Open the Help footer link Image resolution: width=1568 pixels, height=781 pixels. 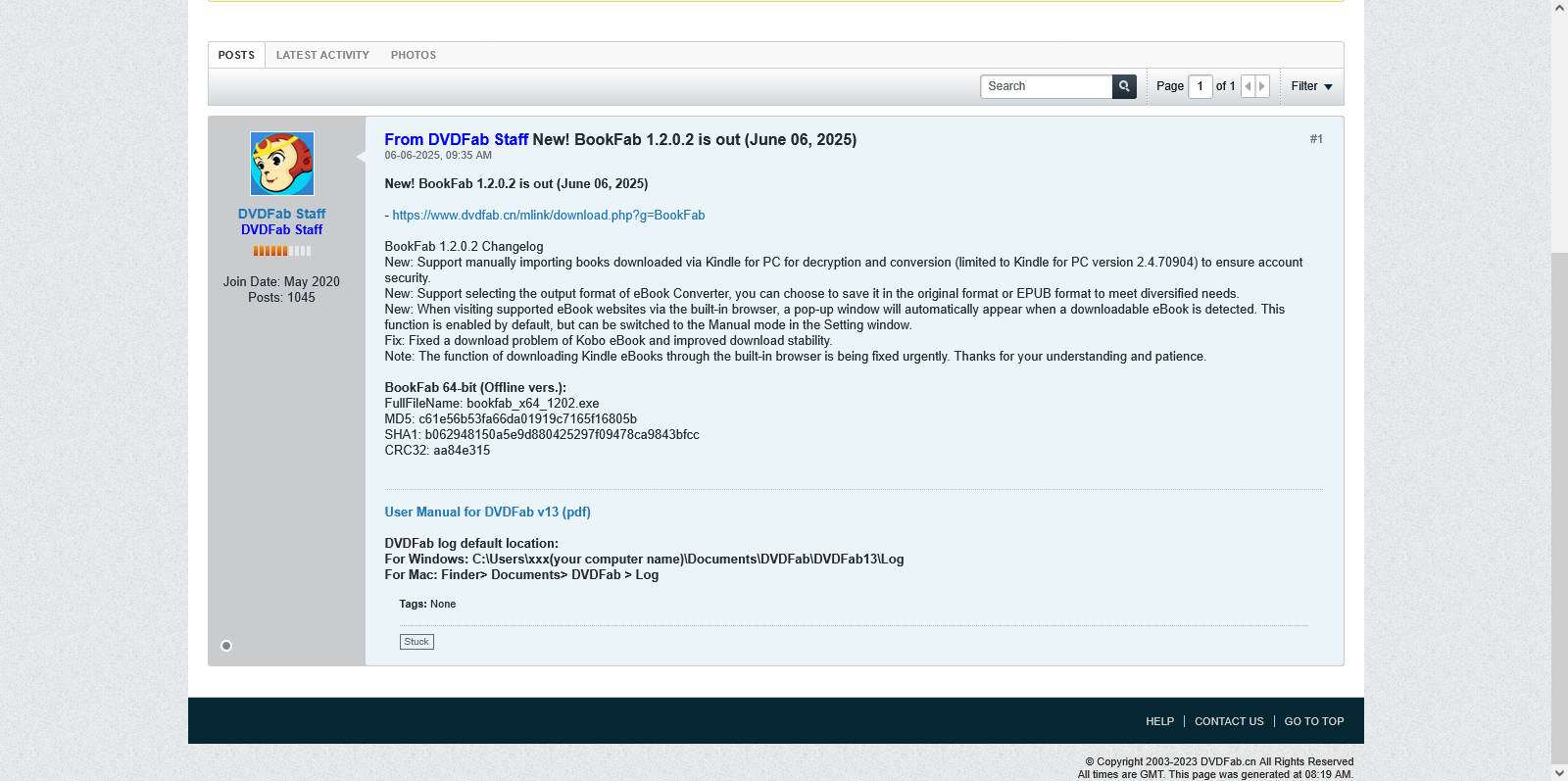pyautogui.click(x=1159, y=721)
